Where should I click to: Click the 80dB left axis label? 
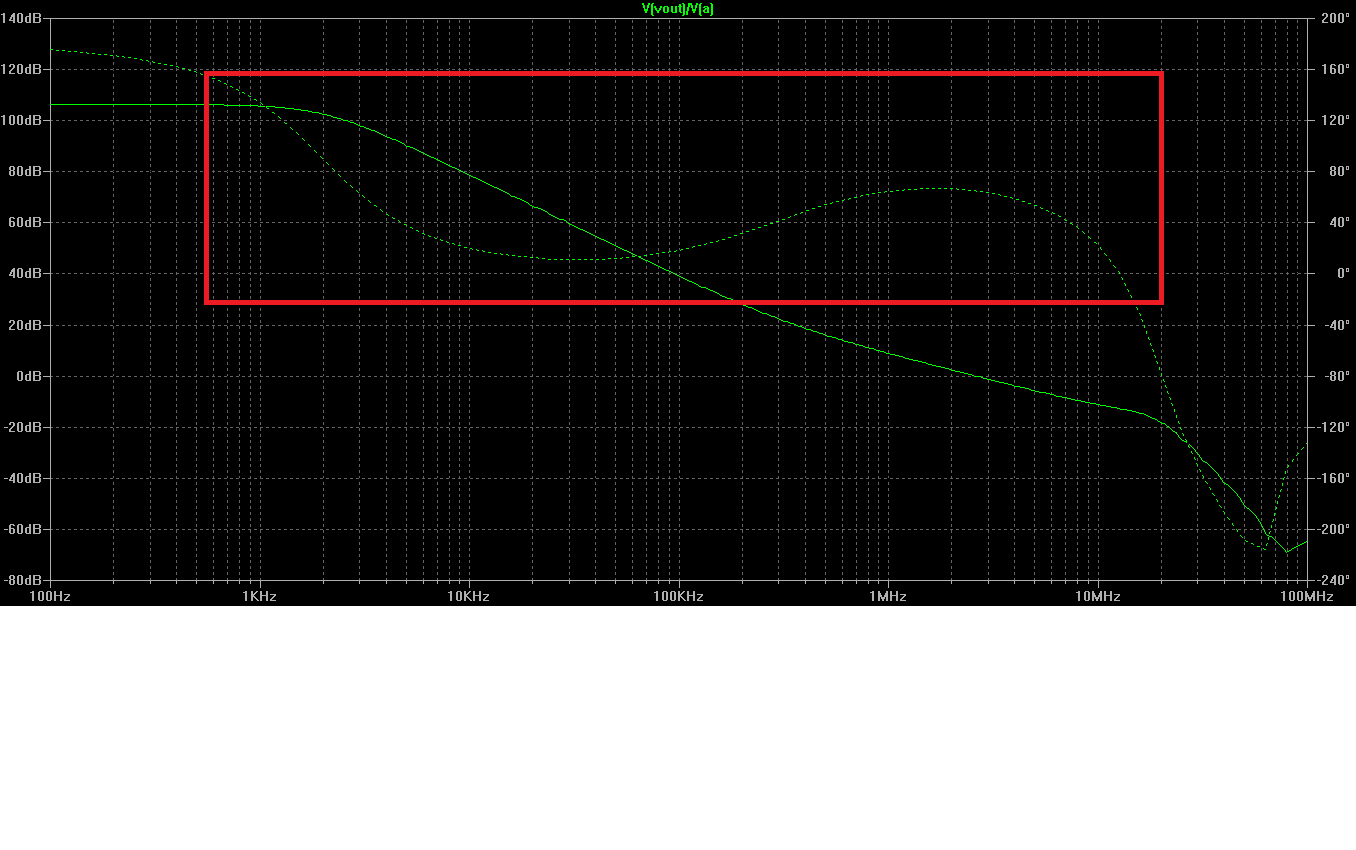[x=27, y=171]
